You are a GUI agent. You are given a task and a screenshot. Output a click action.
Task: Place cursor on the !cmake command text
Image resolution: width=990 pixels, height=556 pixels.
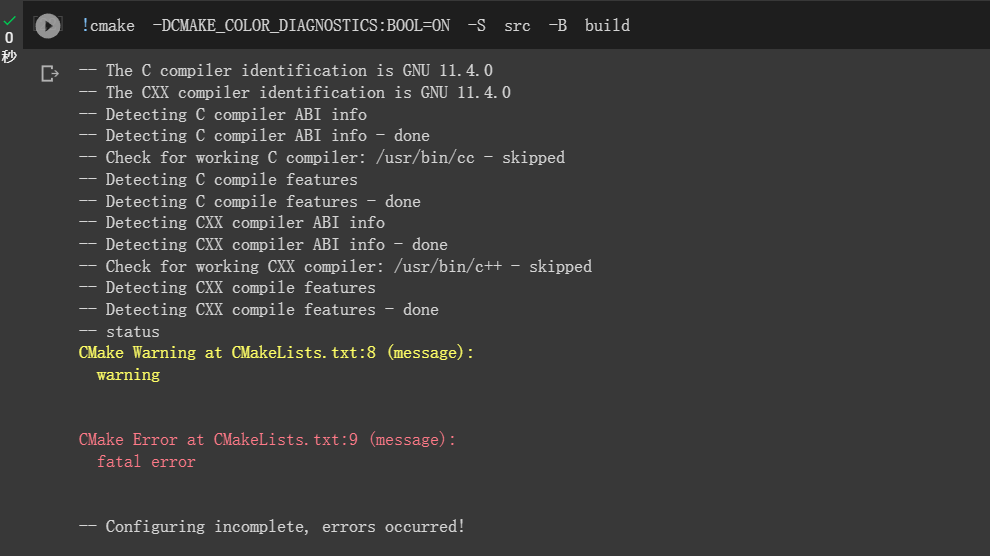[108, 26]
